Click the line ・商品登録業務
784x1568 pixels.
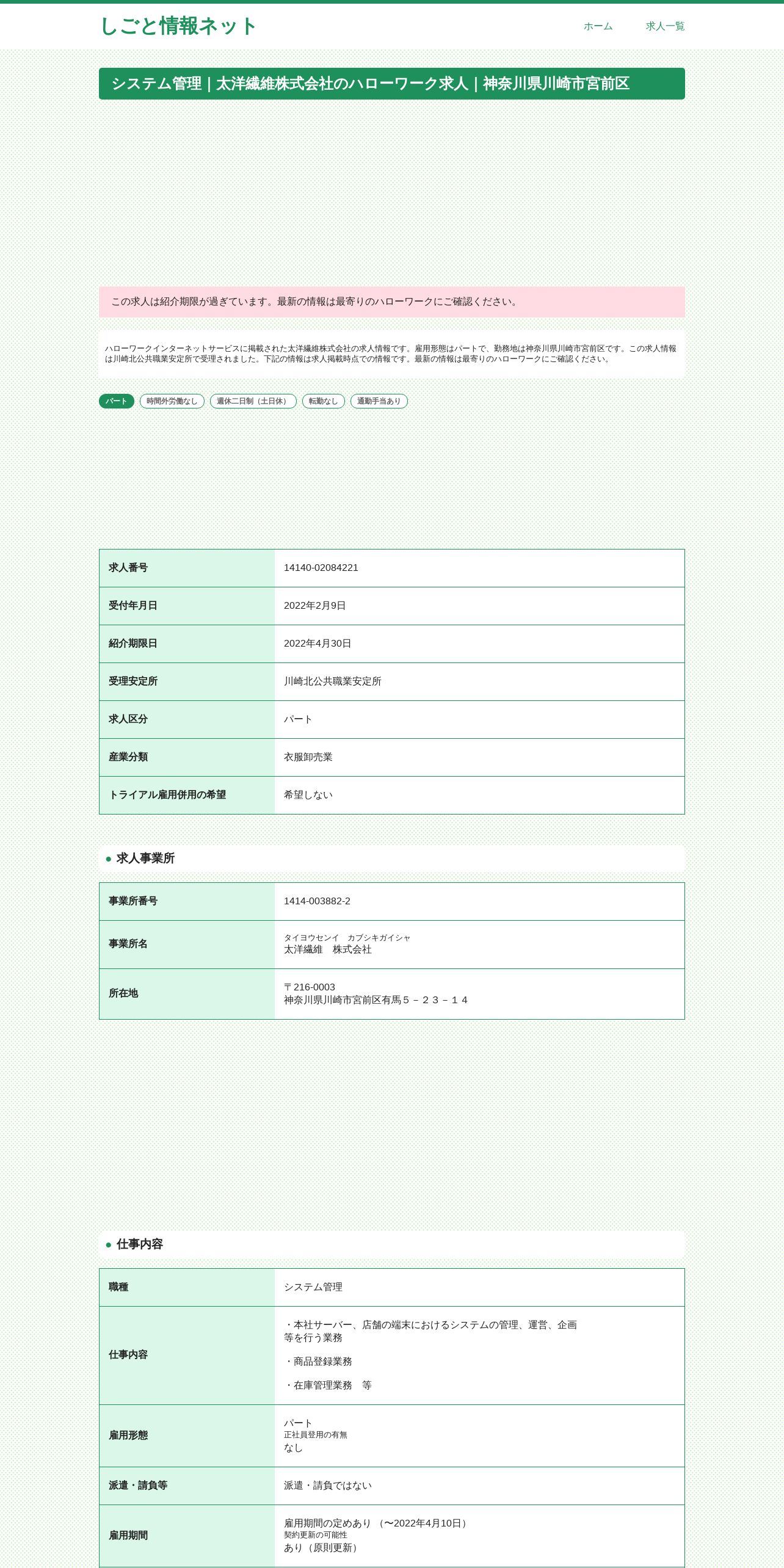(318, 1362)
